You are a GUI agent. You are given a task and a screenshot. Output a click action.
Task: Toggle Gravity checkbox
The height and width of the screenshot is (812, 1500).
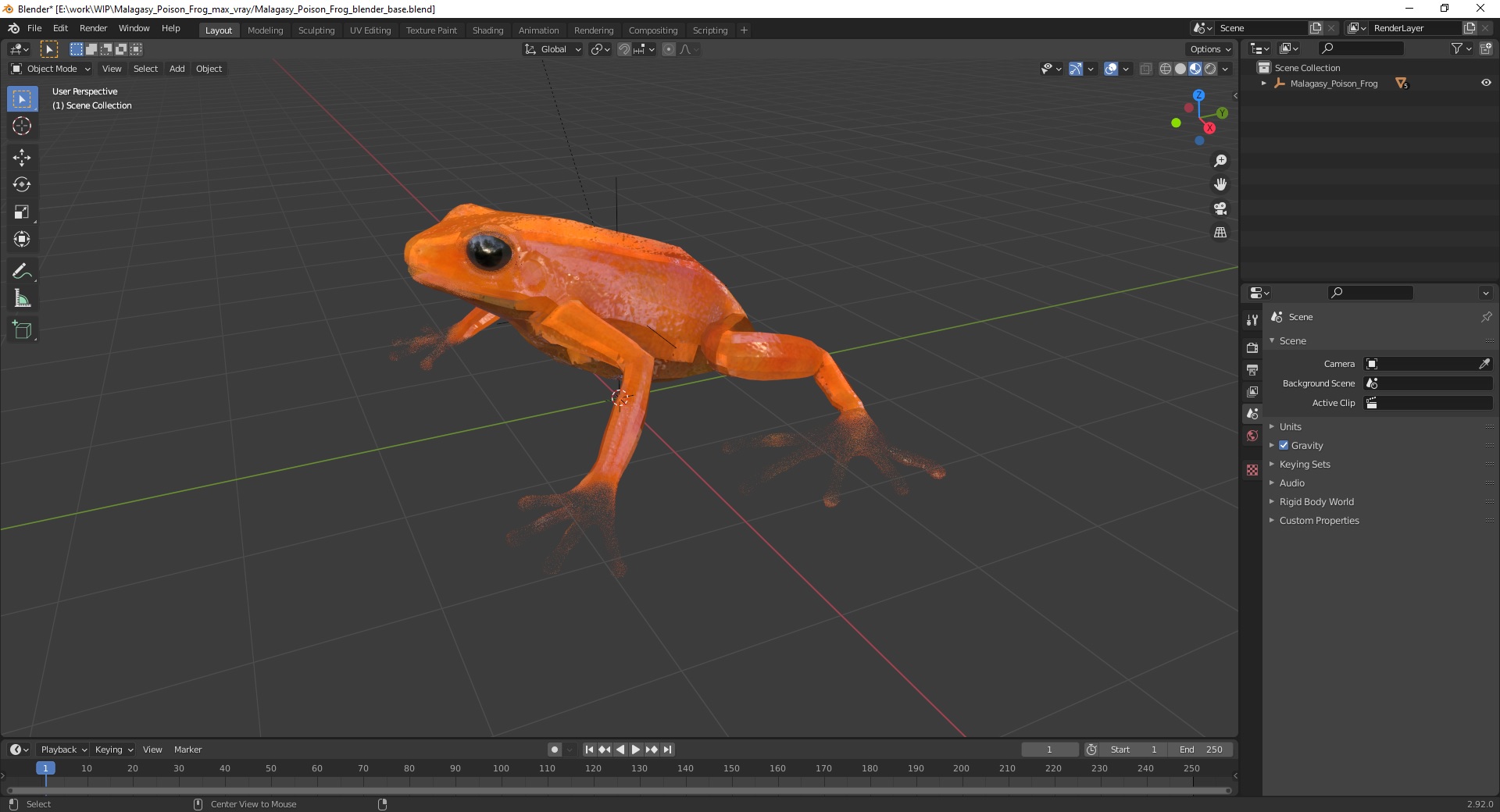coord(1284,445)
